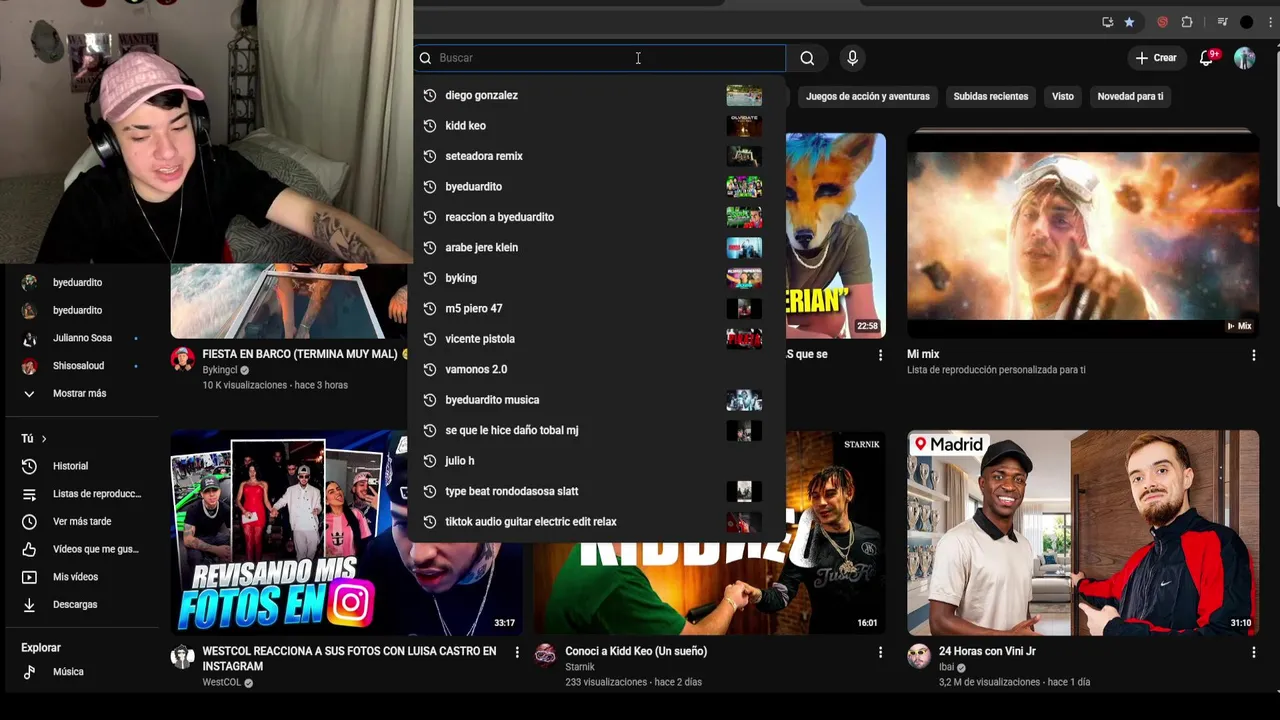Image resolution: width=1280 pixels, height=720 pixels.
Task: Click the Bykingcl channel avatar
Action: coord(182,359)
